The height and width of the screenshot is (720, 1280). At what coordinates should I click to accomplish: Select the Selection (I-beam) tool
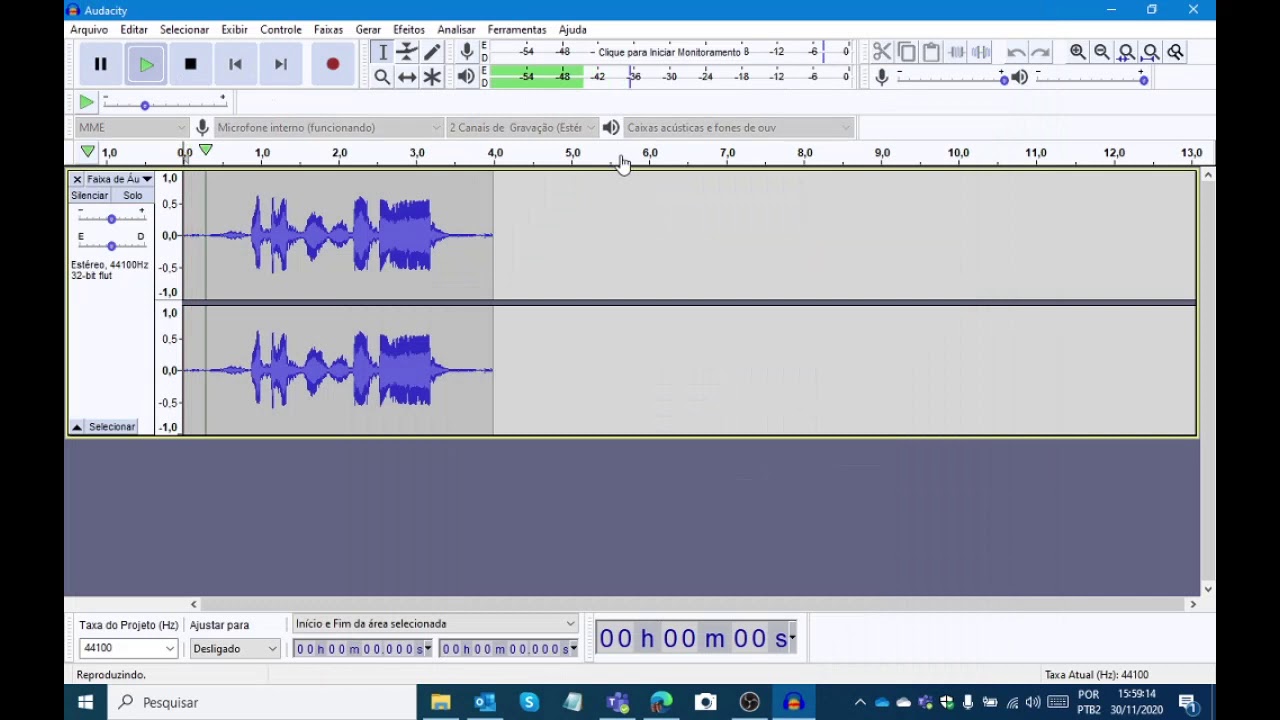point(382,52)
